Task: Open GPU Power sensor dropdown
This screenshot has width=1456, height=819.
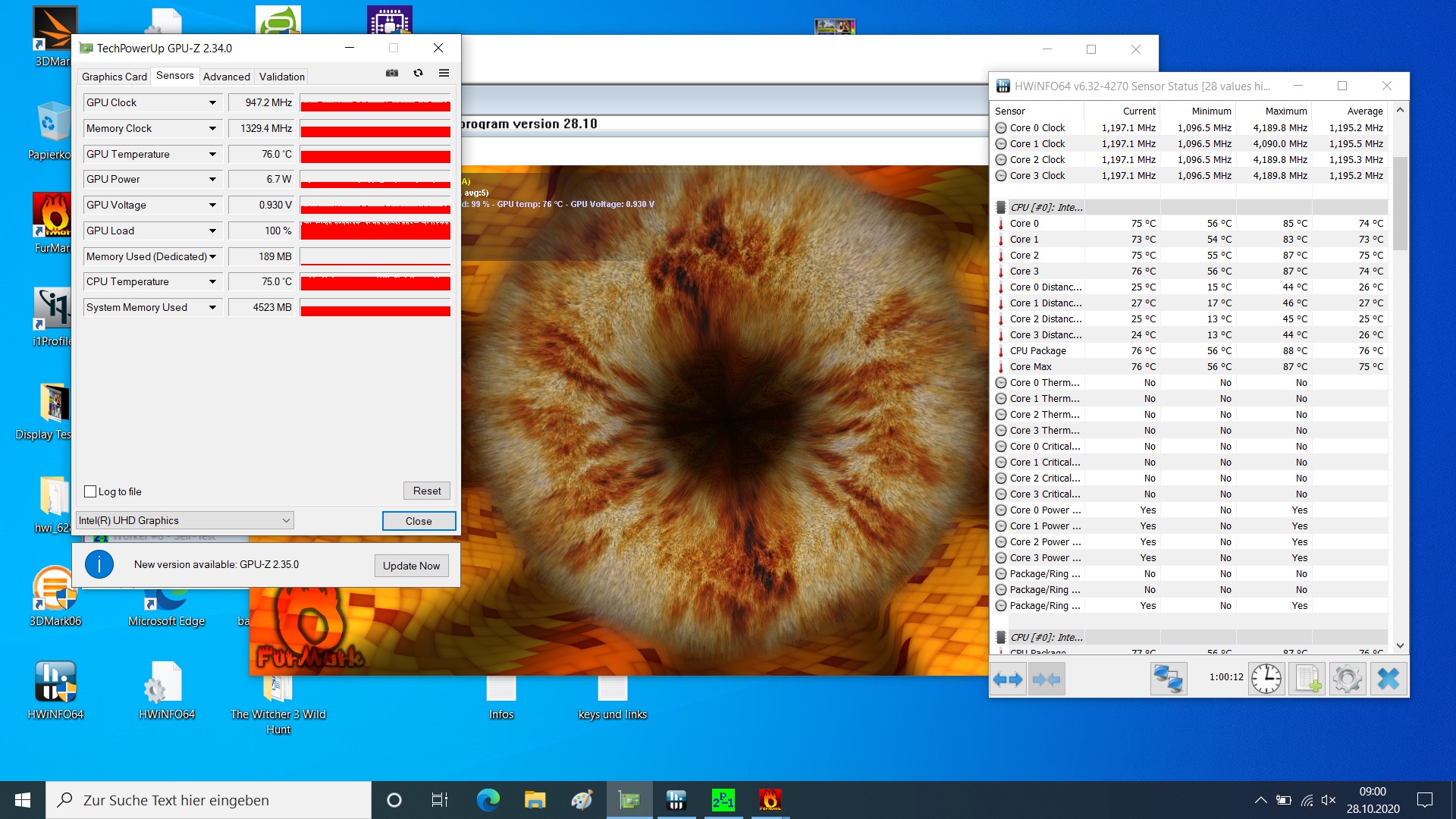Action: tap(212, 179)
